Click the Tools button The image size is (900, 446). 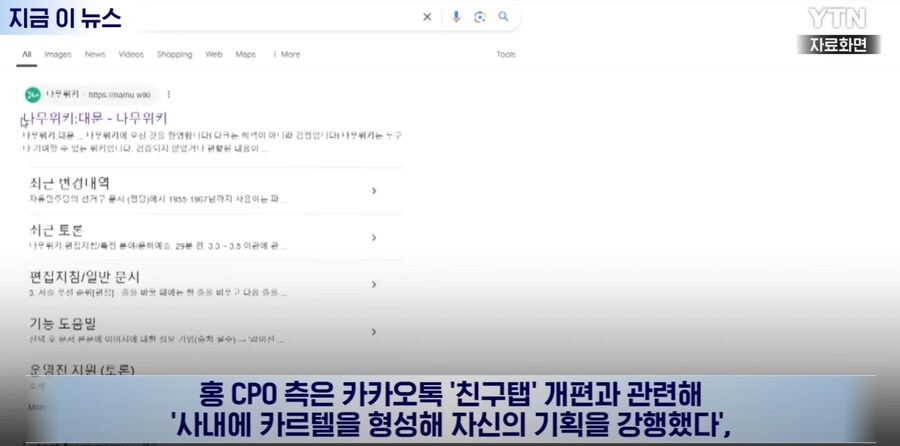coord(506,54)
